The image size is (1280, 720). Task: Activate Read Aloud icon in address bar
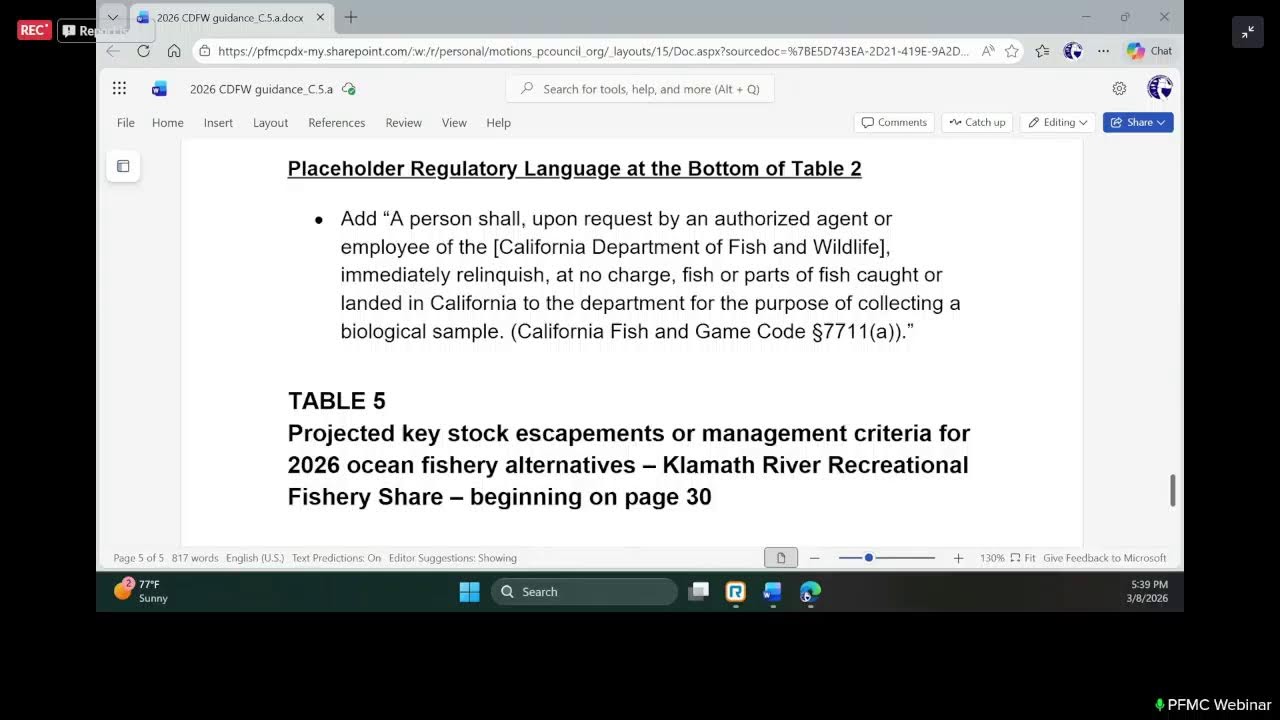(x=988, y=50)
